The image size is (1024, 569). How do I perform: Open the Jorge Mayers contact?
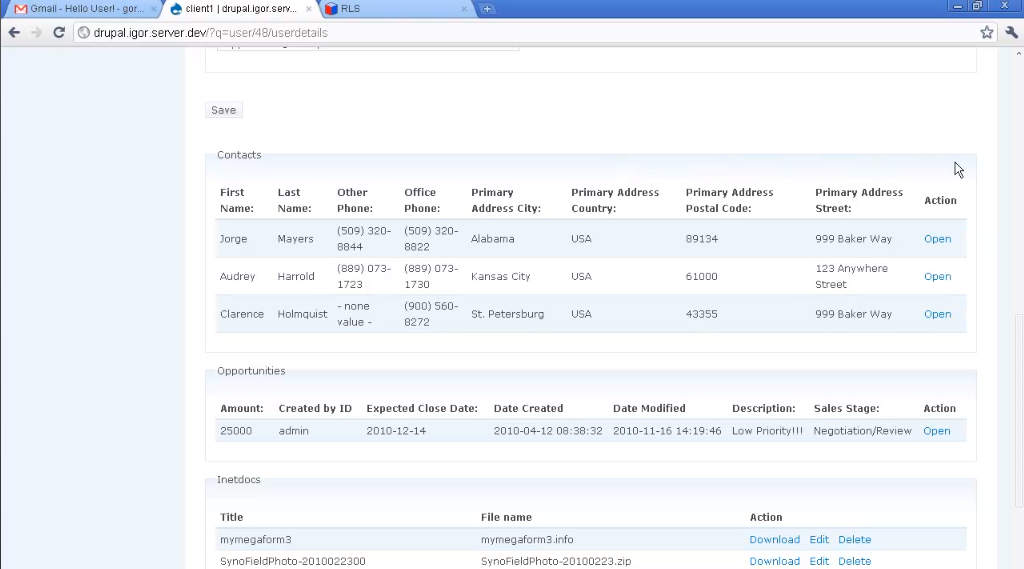click(x=937, y=238)
